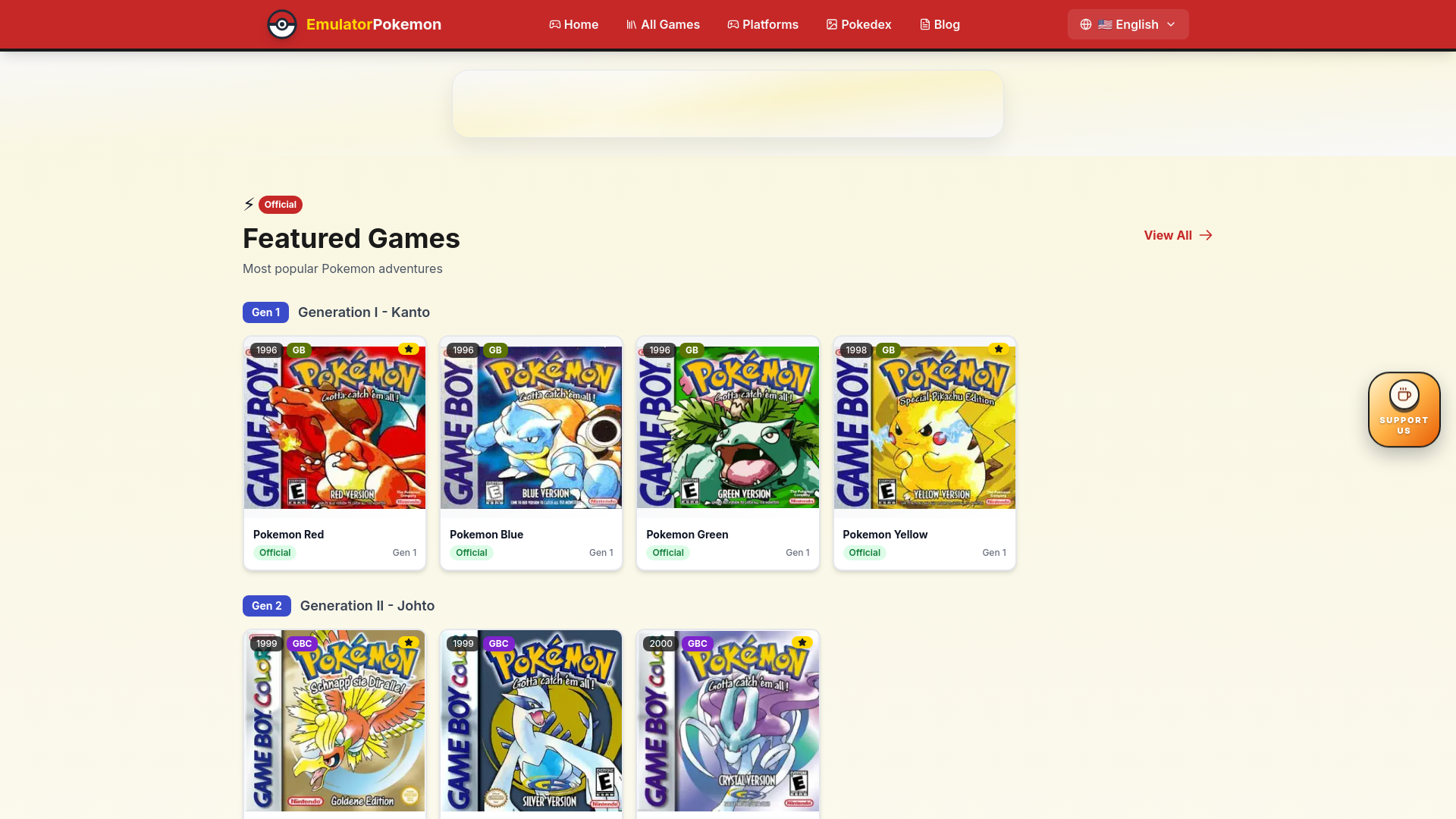Viewport: 1456px width, 819px height.
Task: Click the star badge on Pokemon Crystal cover
Action: pos(802,642)
